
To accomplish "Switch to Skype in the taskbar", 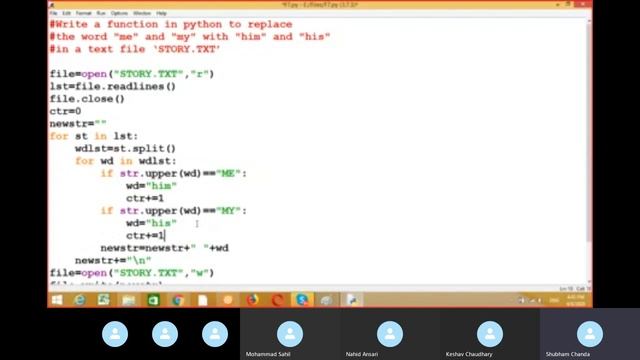I will 302,300.
